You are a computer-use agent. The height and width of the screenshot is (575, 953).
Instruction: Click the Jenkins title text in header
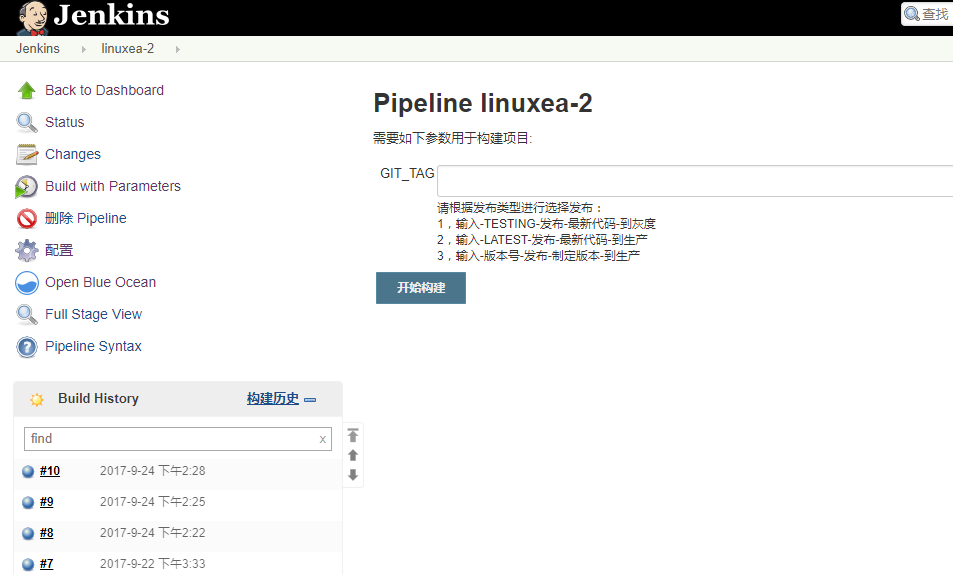112,15
